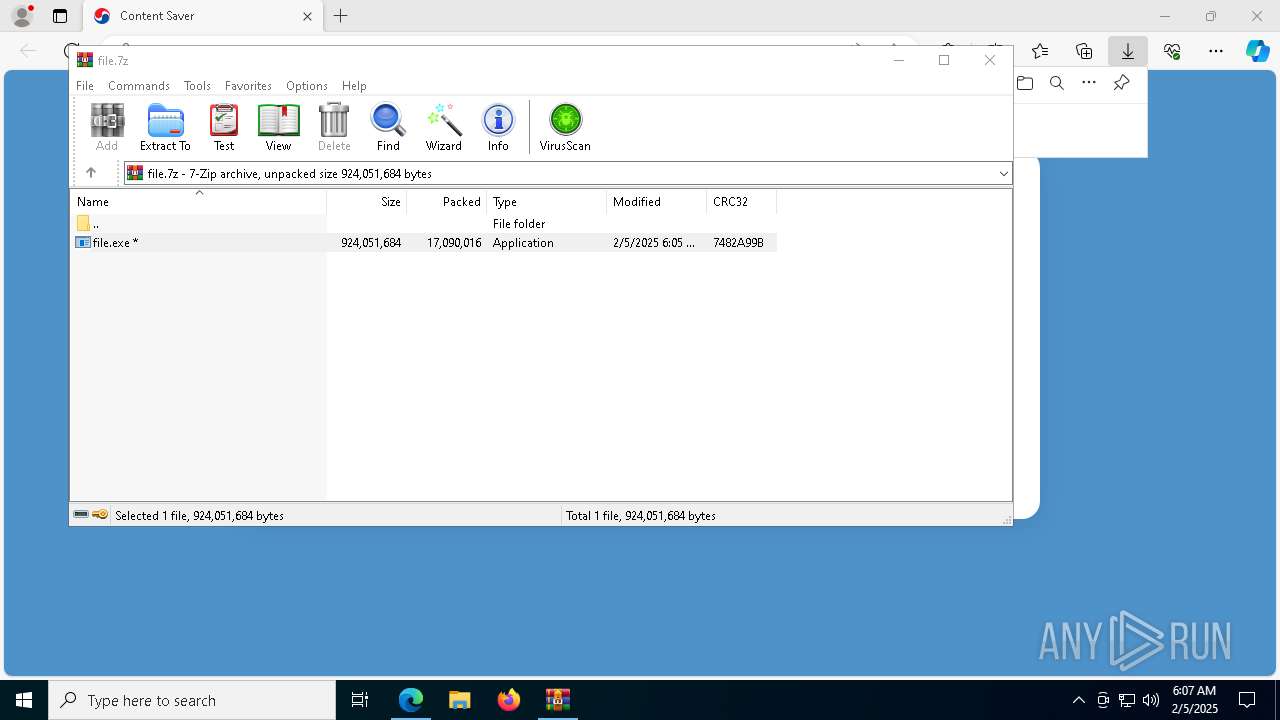Image resolution: width=1280 pixels, height=720 pixels.
Task: Sort by CRC32 column header
Action: coord(741,202)
